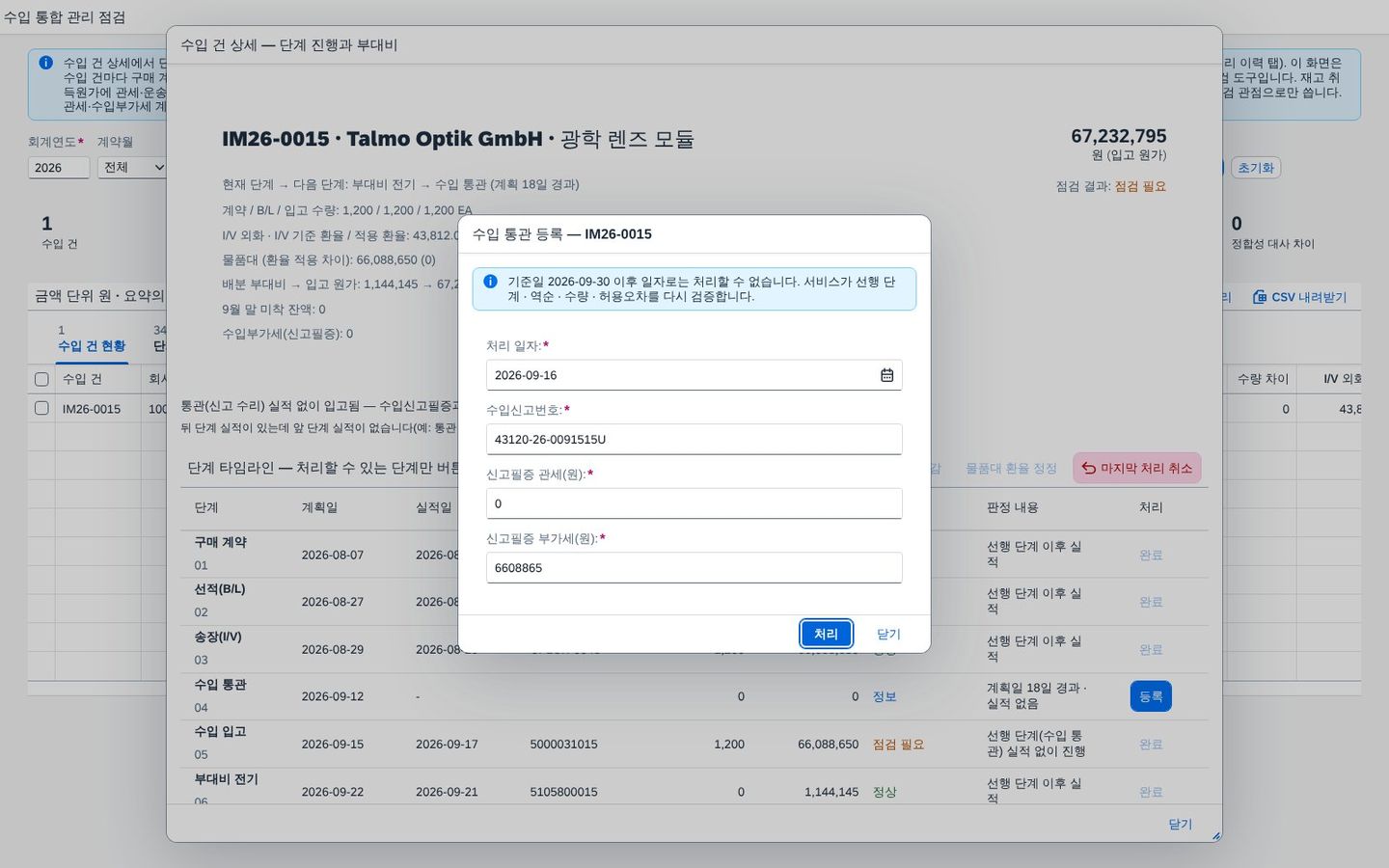Click 닫기 at the bottom of 수입 건 상세
1389x868 pixels.
pos(1181,824)
